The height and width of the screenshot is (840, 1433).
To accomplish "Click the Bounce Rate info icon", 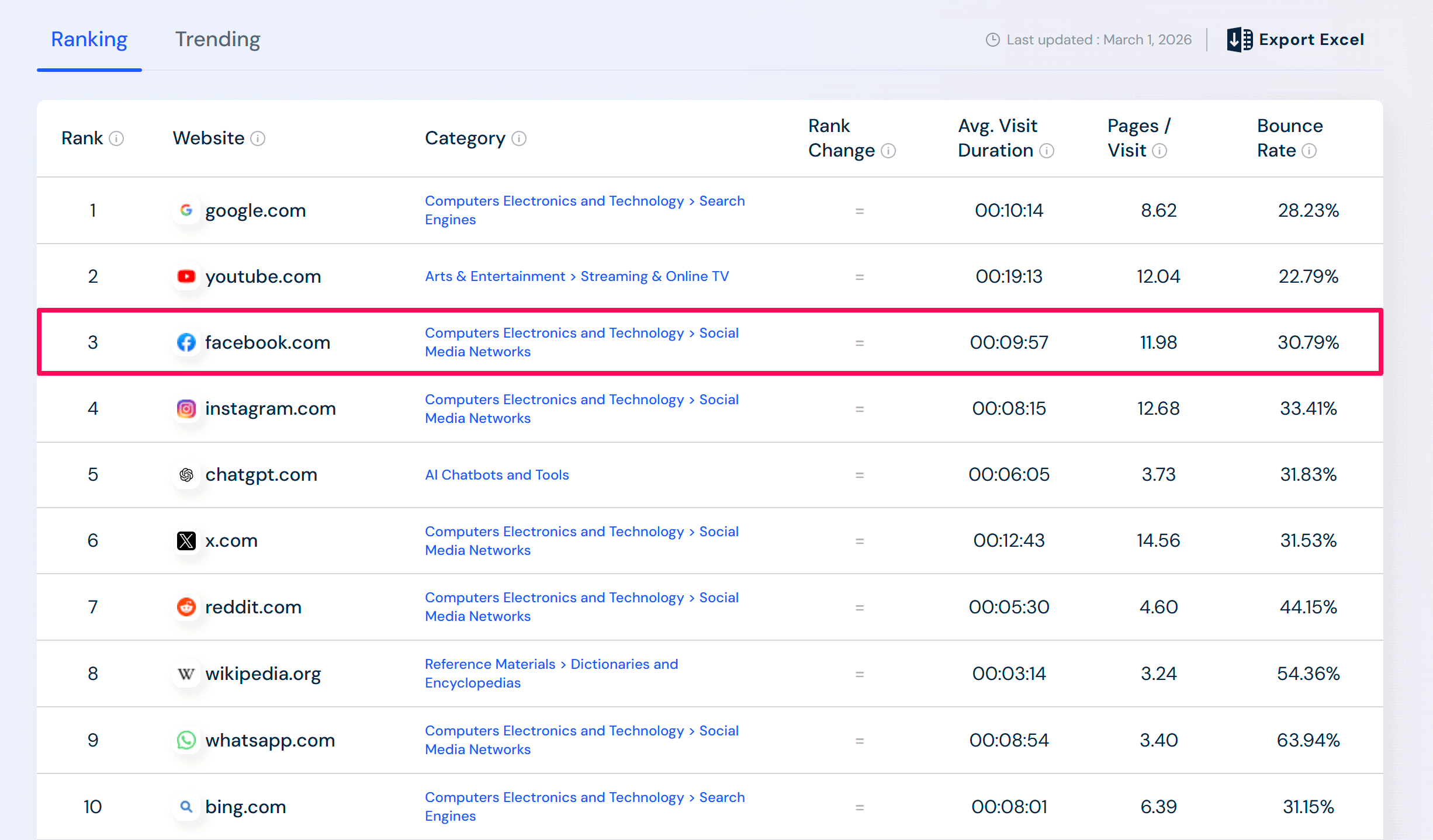I will (1309, 151).
